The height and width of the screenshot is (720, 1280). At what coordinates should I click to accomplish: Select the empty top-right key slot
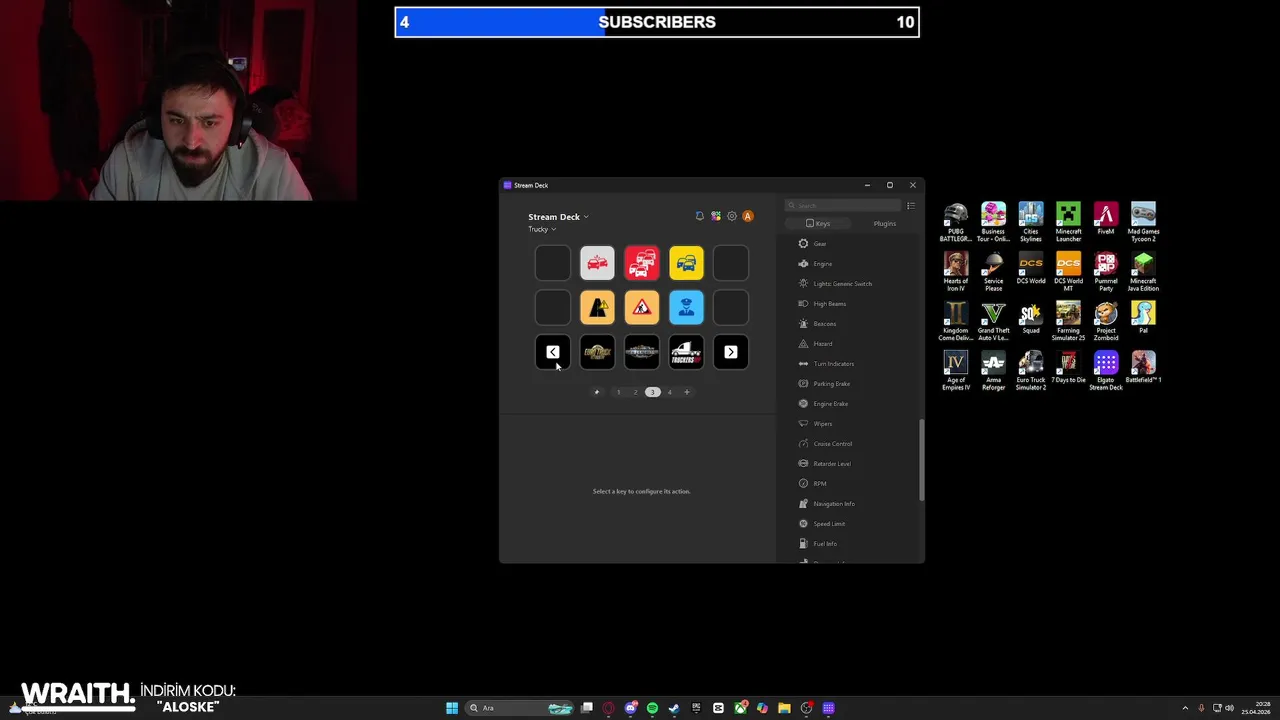click(731, 263)
